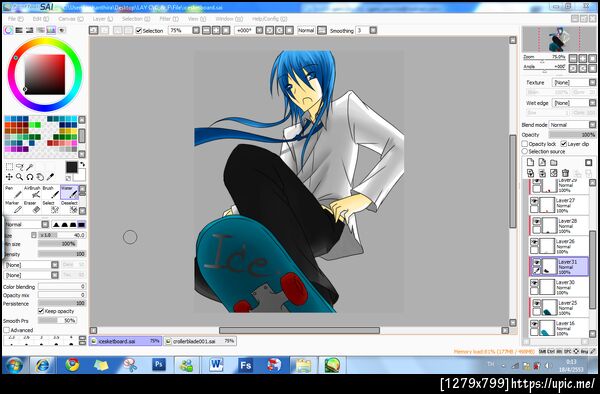Pick the rotate view tool
This screenshot has height=394, width=600.
[30, 177]
